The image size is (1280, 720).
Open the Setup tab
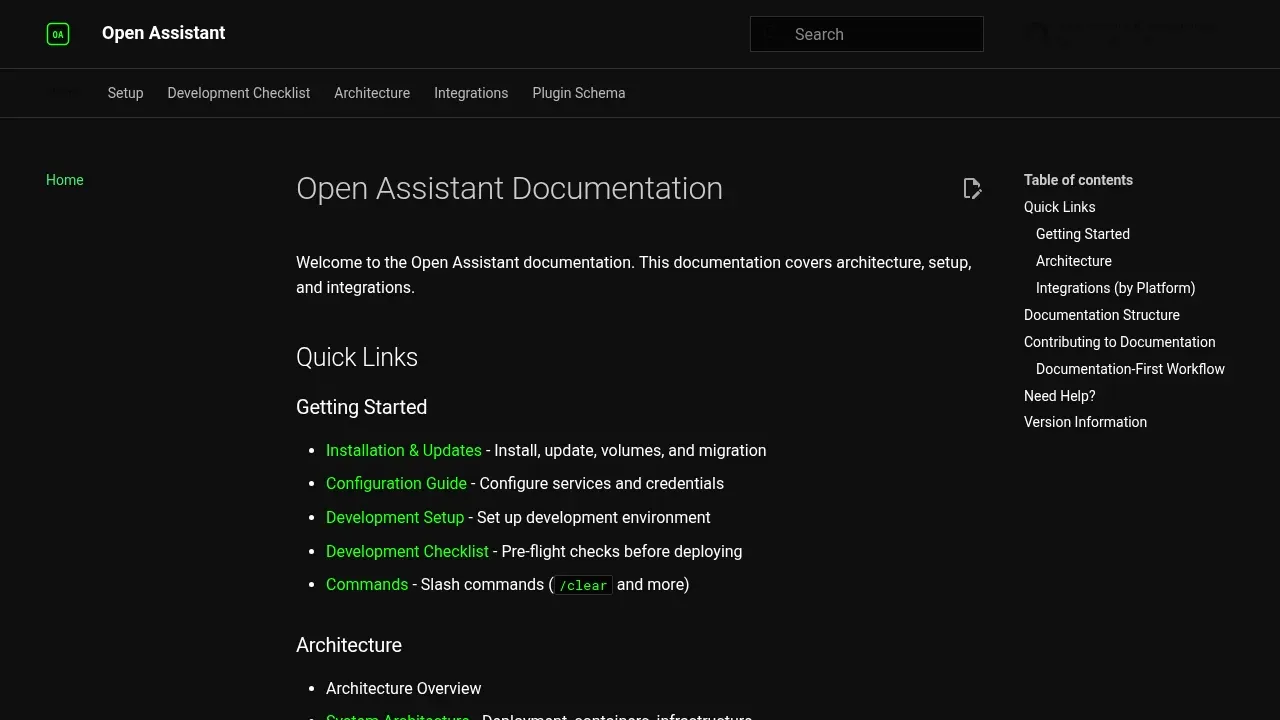[126, 93]
